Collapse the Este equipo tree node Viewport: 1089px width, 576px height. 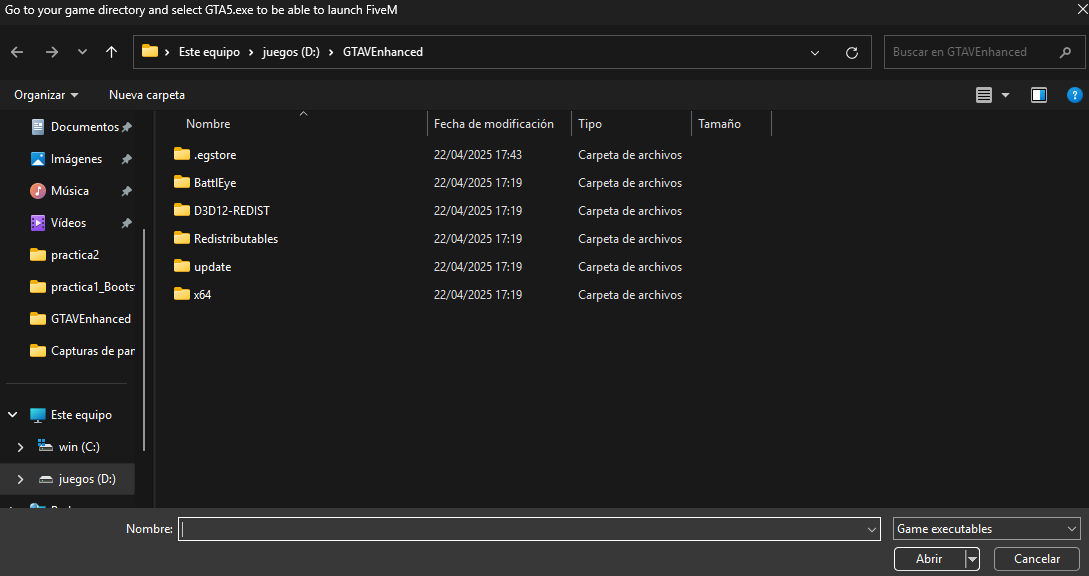tap(13, 415)
